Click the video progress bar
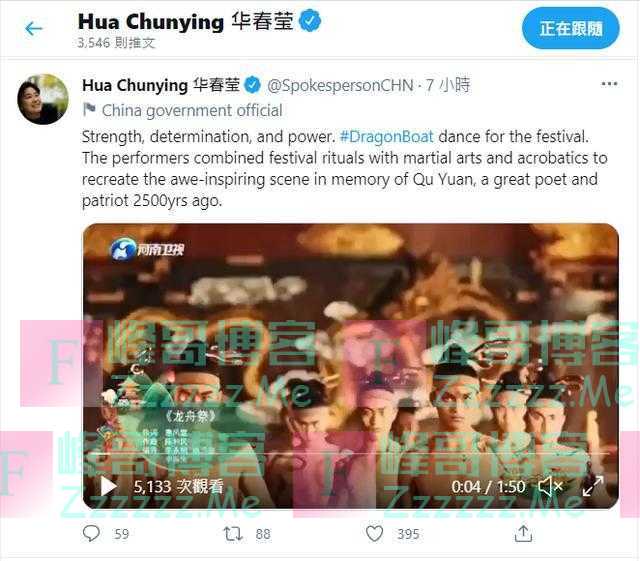This screenshot has height=561, width=640. (350, 454)
